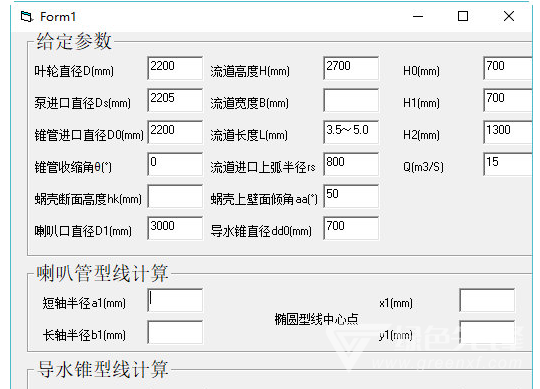Viewport: 540px width, 389px height.
Task: Click the H0(mm) input field
Action: (x=508, y=68)
